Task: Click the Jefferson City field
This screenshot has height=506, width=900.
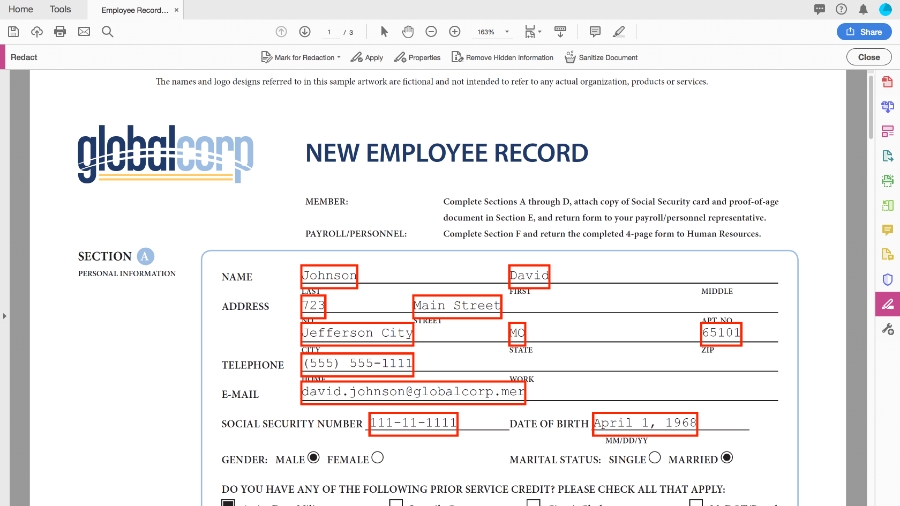Action: [x=356, y=333]
